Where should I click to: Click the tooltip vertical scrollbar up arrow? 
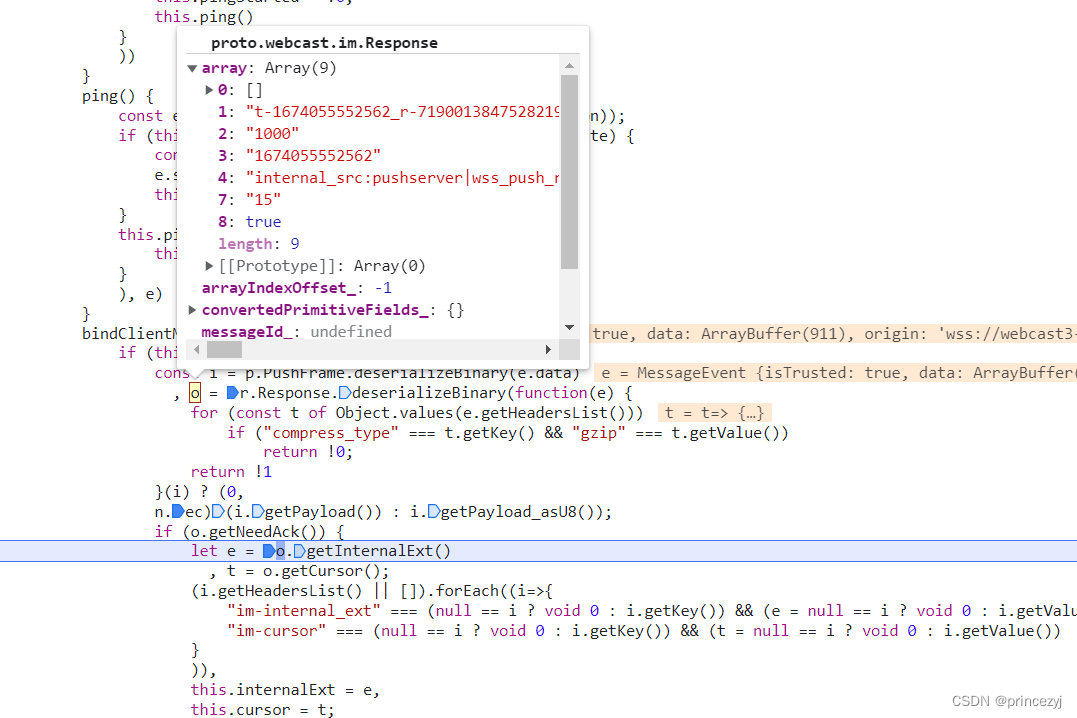tap(569, 66)
